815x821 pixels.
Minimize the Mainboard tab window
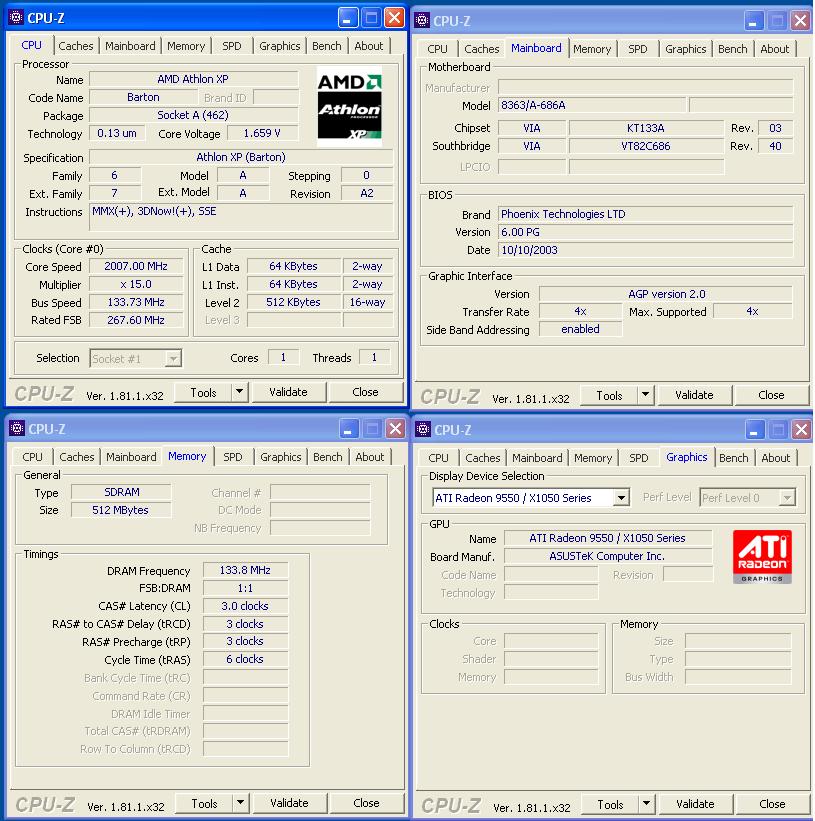click(753, 21)
